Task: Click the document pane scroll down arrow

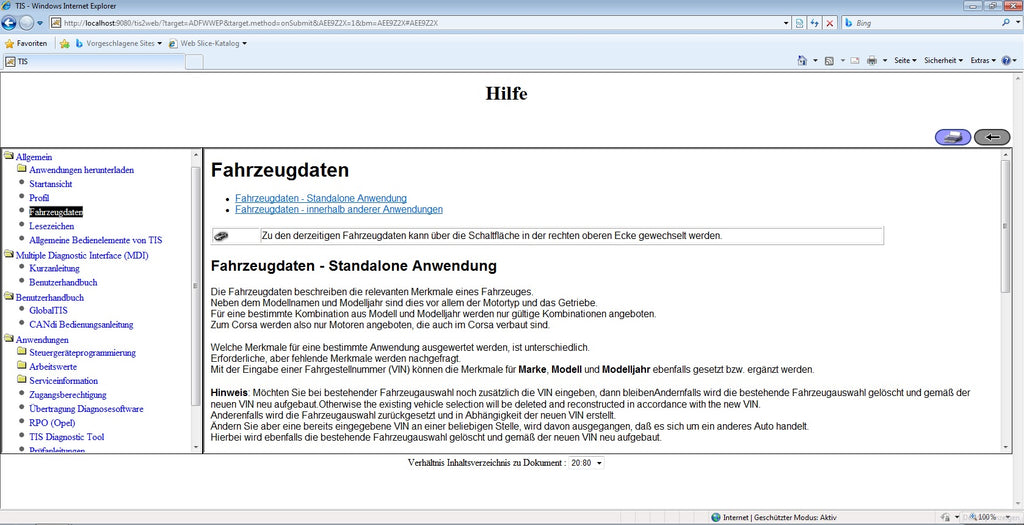Action: [x=1006, y=446]
